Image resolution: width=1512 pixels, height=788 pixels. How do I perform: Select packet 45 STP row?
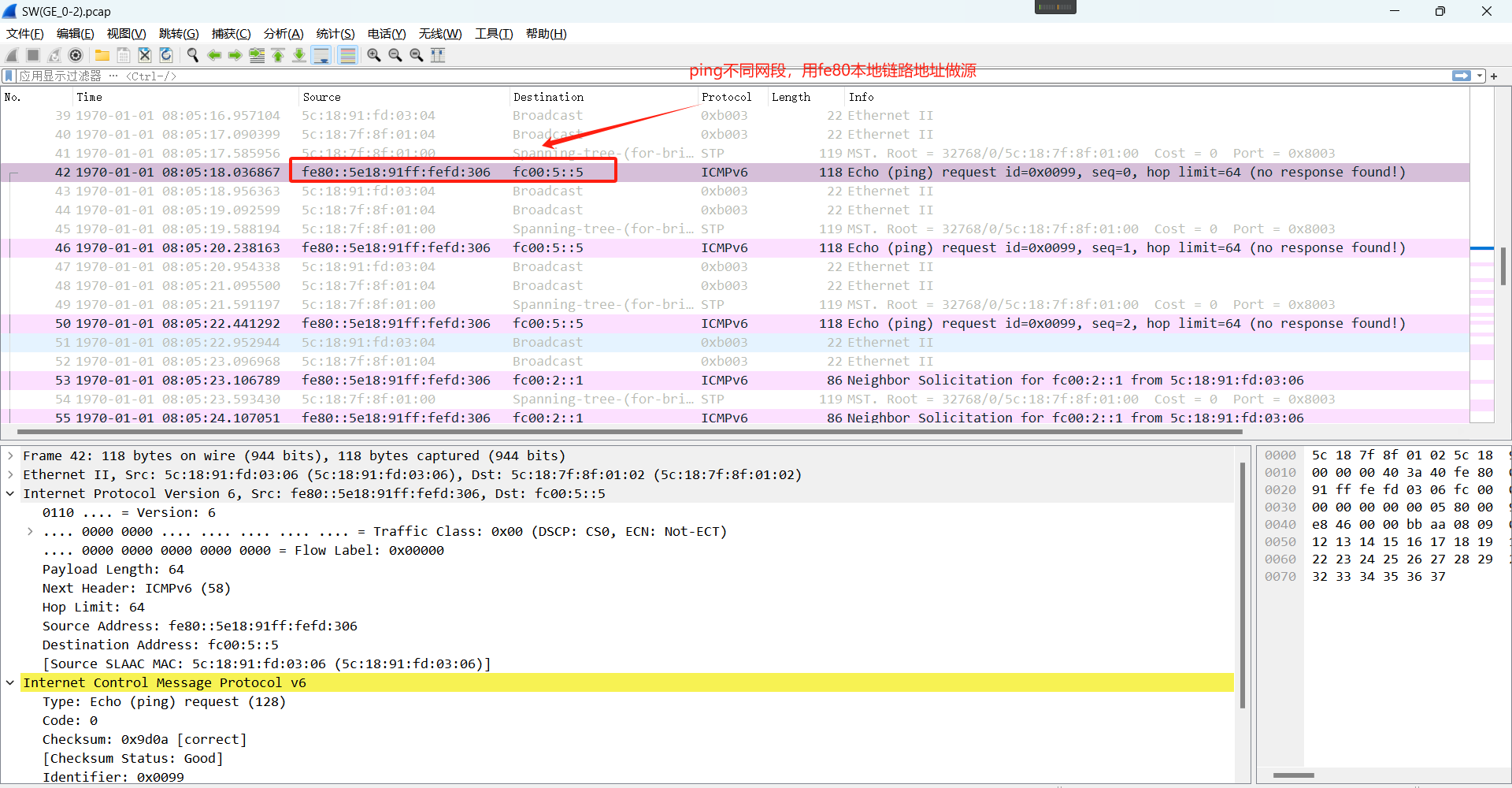(735, 229)
